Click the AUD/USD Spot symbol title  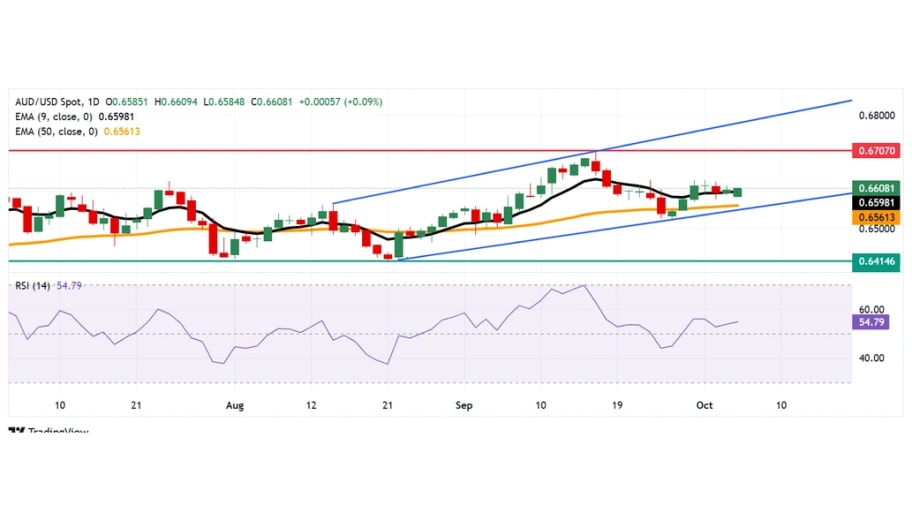coord(50,102)
